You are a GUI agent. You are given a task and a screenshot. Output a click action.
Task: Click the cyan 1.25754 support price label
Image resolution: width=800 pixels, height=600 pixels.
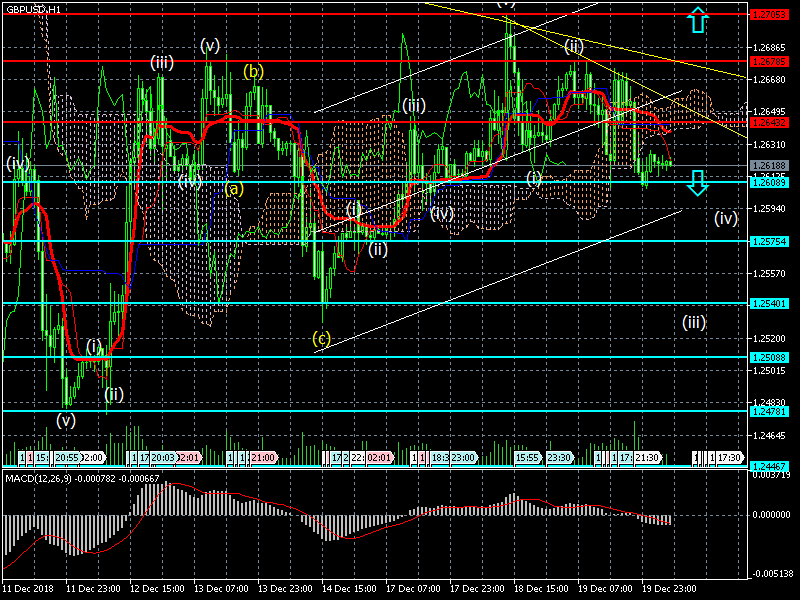pyautogui.click(x=772, y=241)
